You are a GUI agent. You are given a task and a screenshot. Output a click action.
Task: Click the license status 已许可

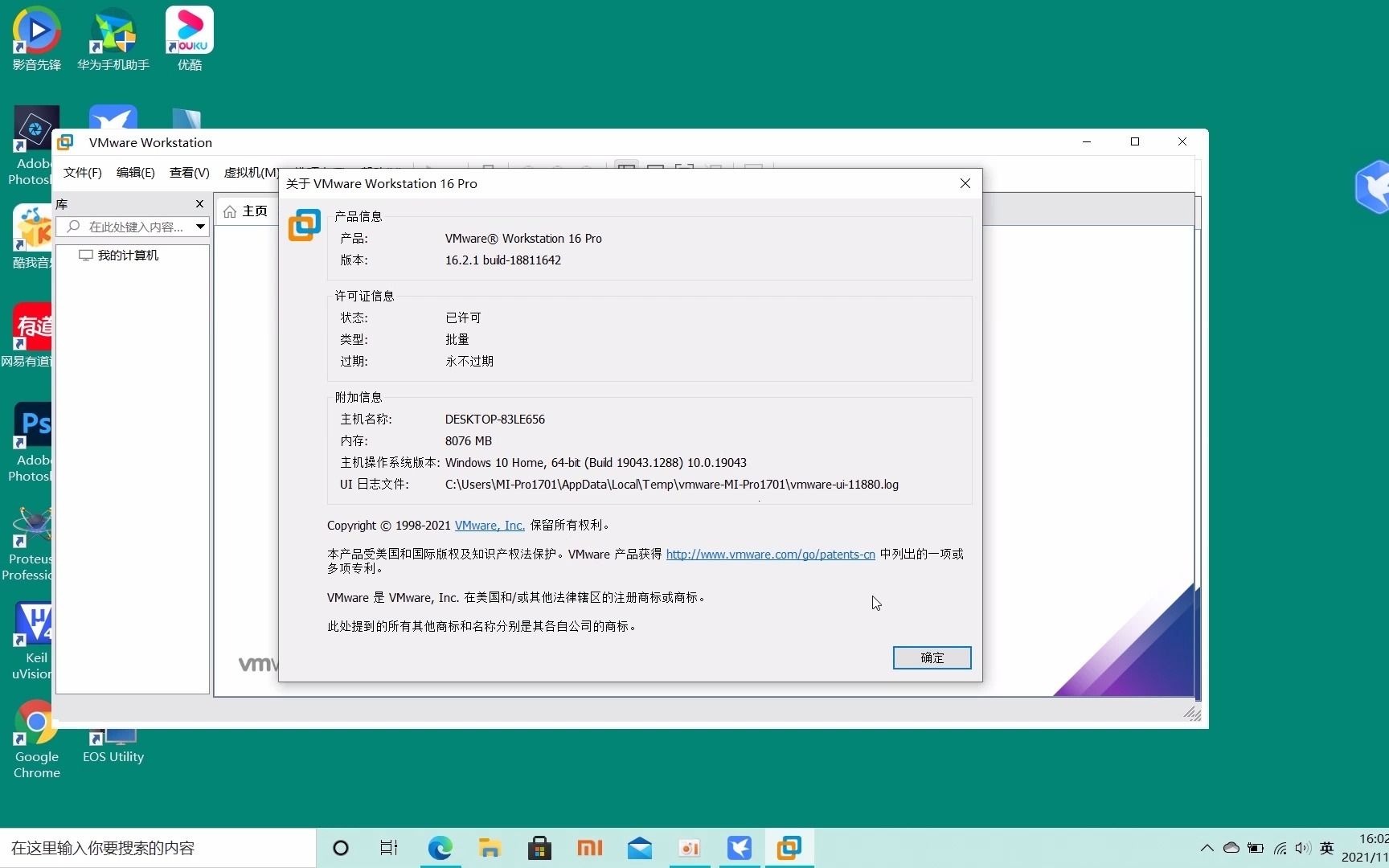(x=464, y=318)
